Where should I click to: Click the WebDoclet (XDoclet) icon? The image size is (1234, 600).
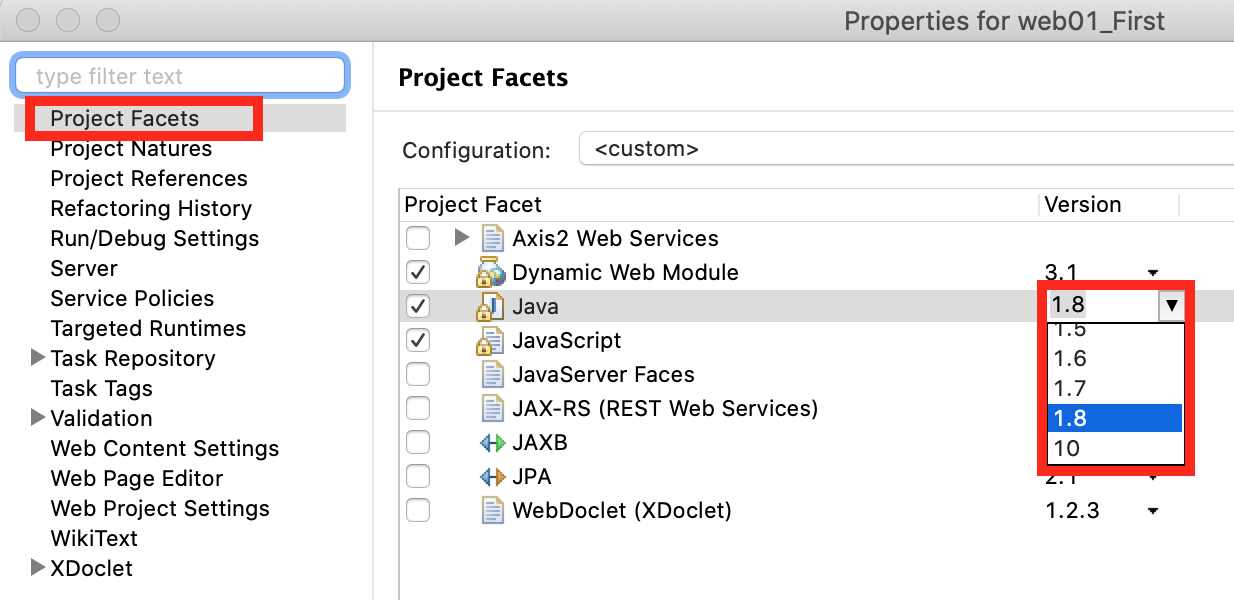click(x=492, y=511)
